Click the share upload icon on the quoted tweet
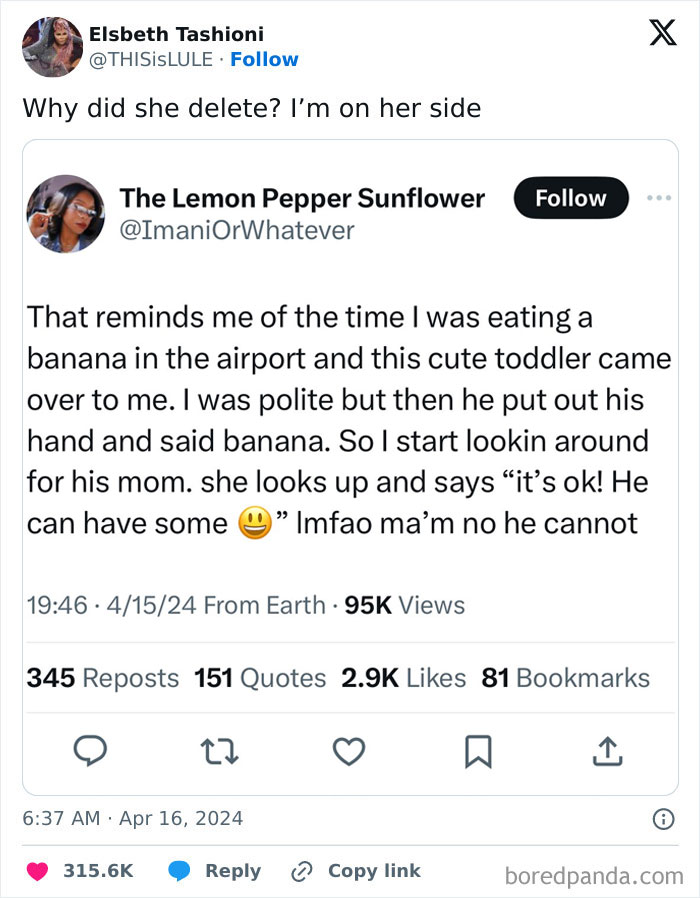The image size is (700, 898). pos(610,753)
